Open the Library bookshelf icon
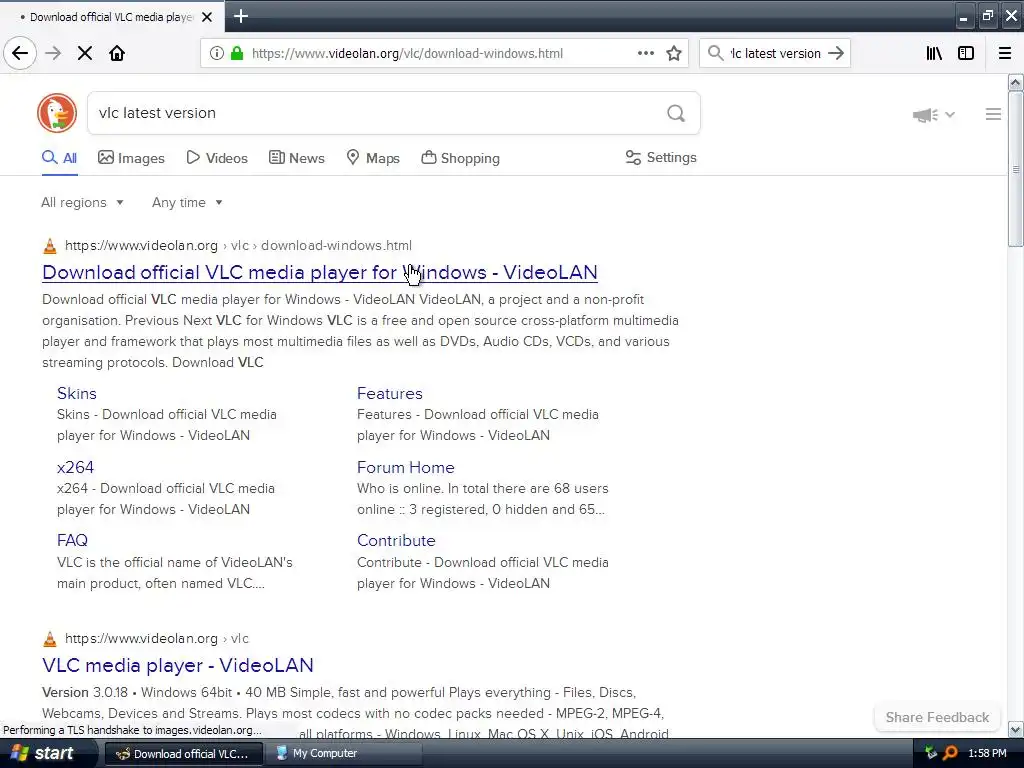The image size is (1024, 768). (x=934, y=53)
